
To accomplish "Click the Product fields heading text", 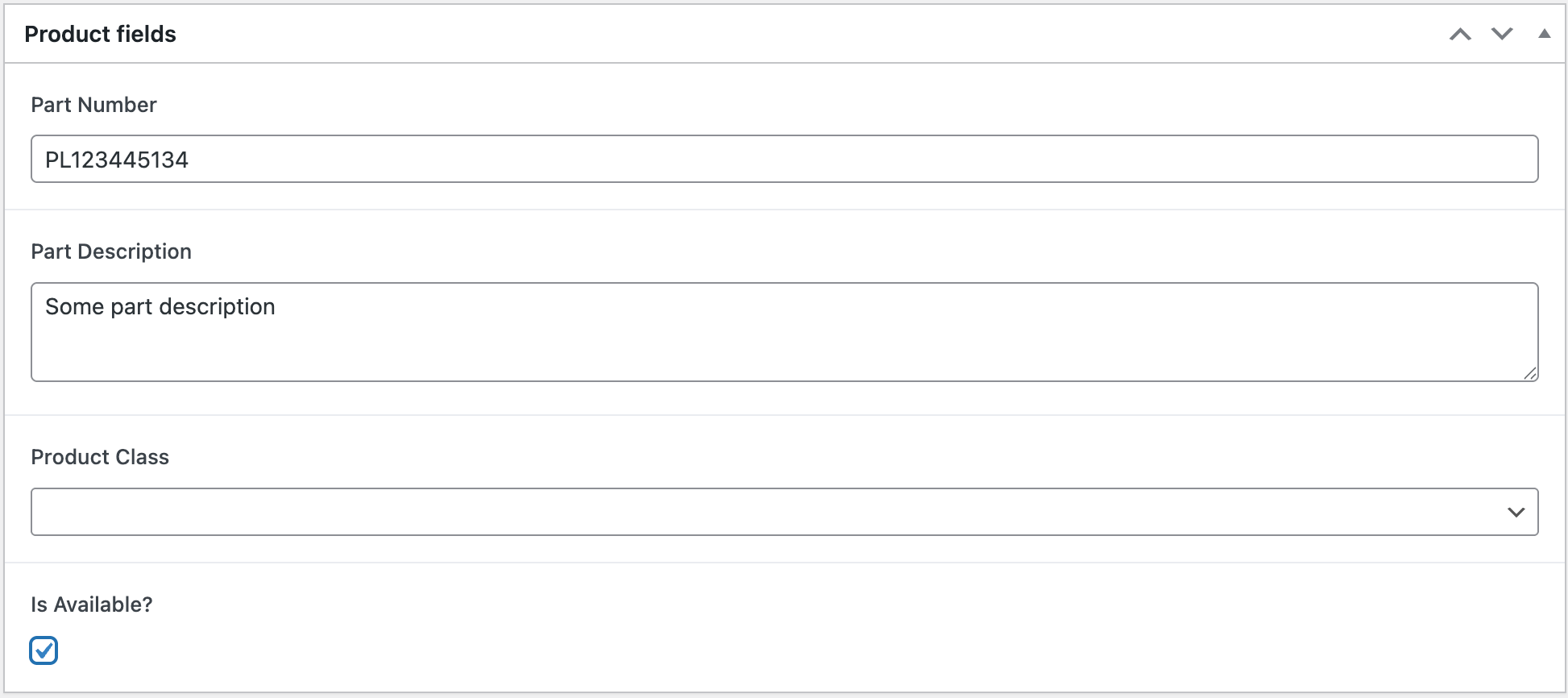I will tap(100, 34).
